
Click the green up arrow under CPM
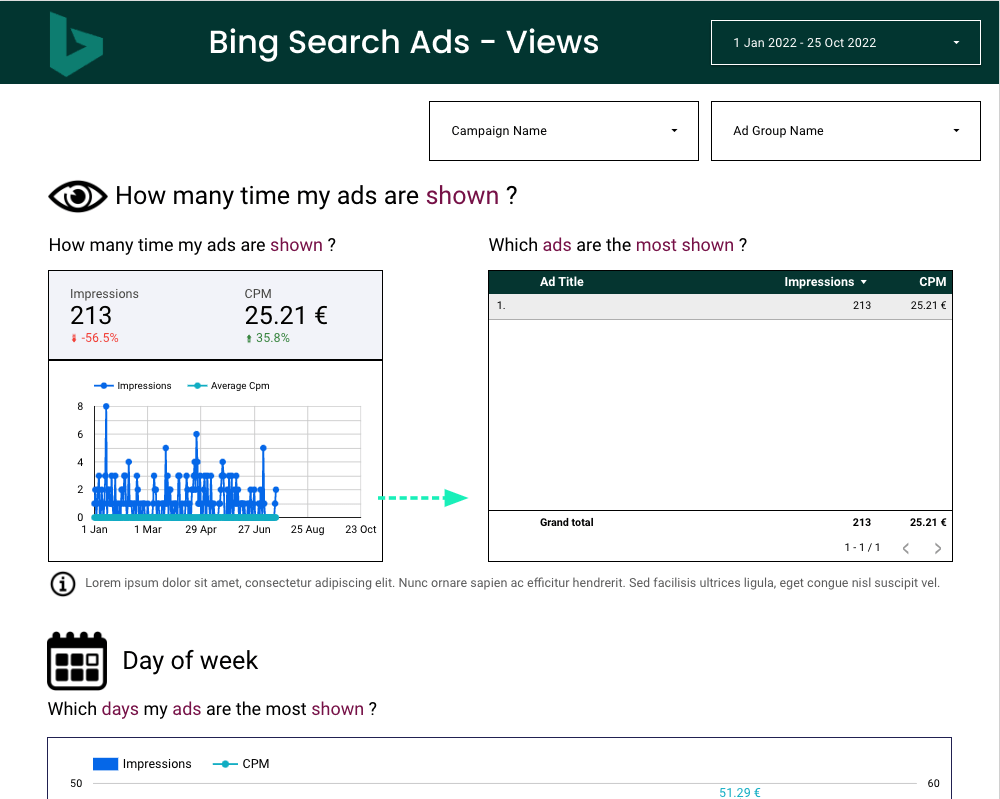(248, 339)
